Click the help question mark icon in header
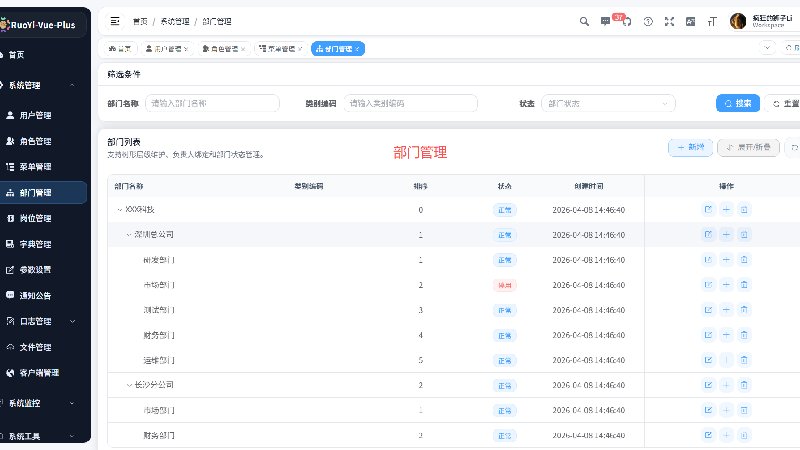The width and height of the screenshot is (800, 450). [x=648, y=21]
